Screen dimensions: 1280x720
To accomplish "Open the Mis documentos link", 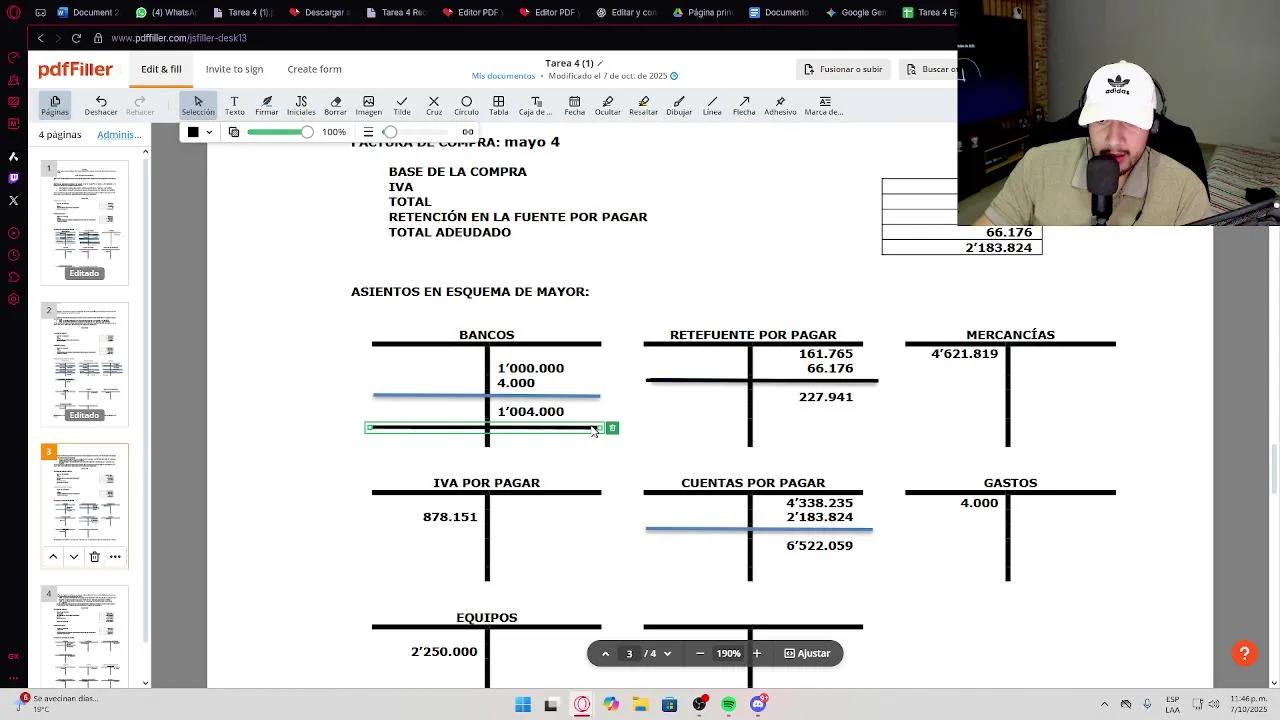I will coord(503,76).
